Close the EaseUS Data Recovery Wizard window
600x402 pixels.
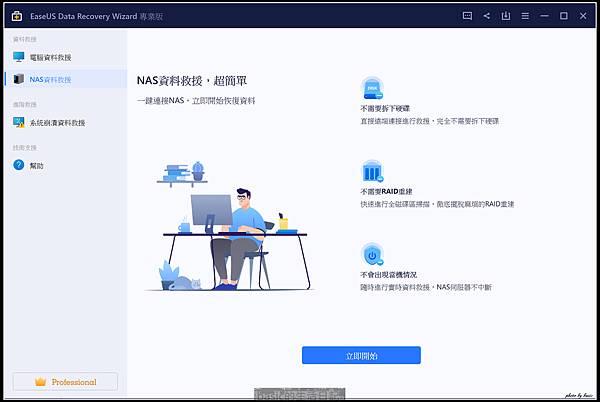(583, 16)
